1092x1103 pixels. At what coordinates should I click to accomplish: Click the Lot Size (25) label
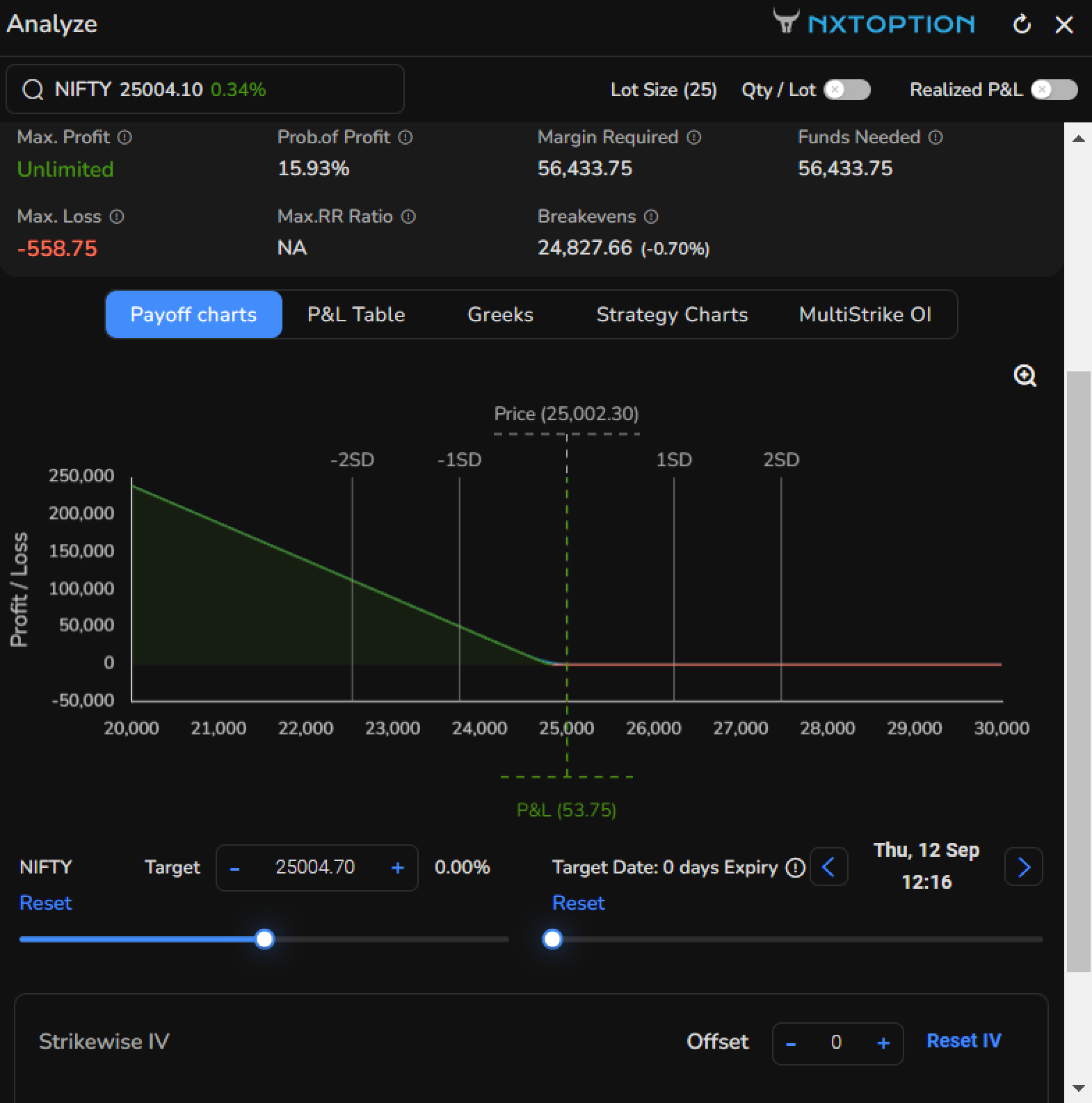coord(664,90)
